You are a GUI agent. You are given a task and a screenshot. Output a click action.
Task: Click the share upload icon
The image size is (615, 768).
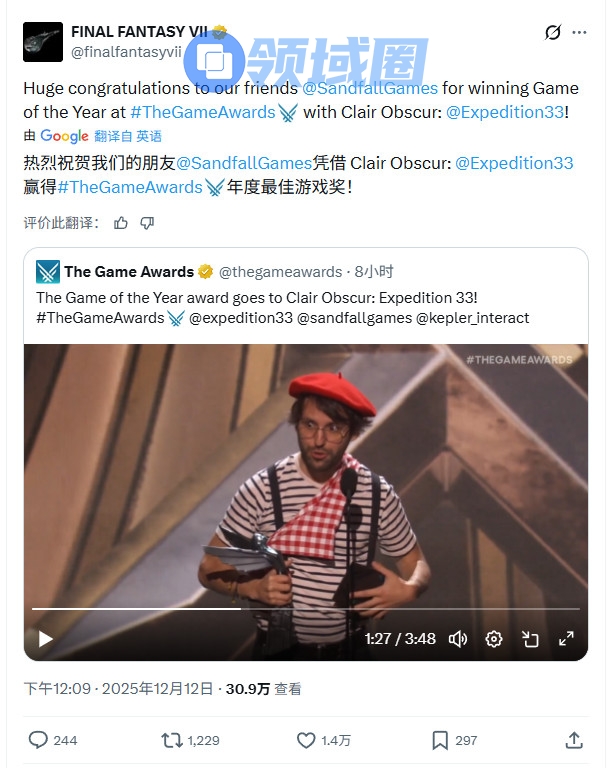click(574, 740)
